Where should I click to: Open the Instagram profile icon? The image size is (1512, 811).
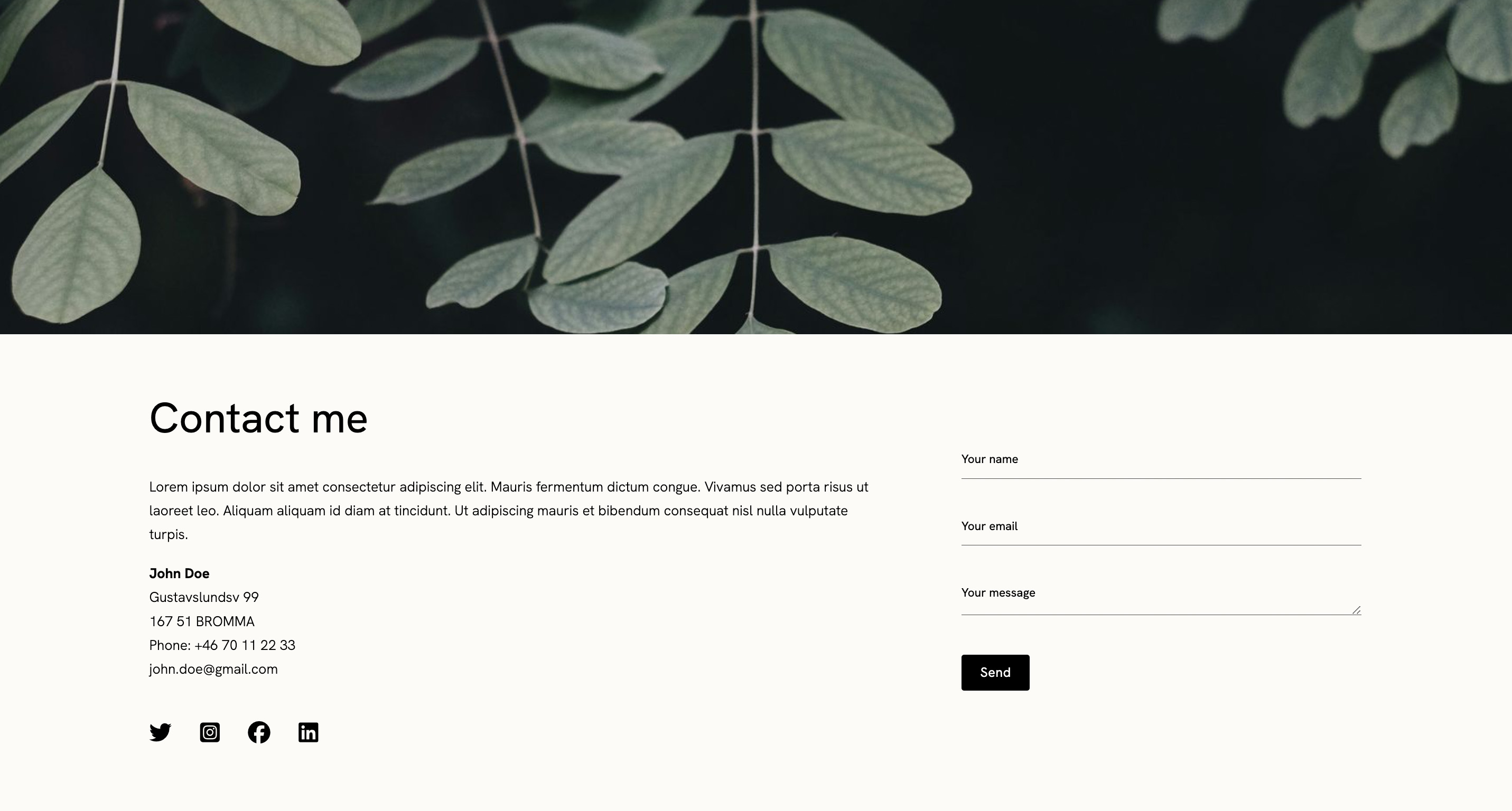[210, 732]
